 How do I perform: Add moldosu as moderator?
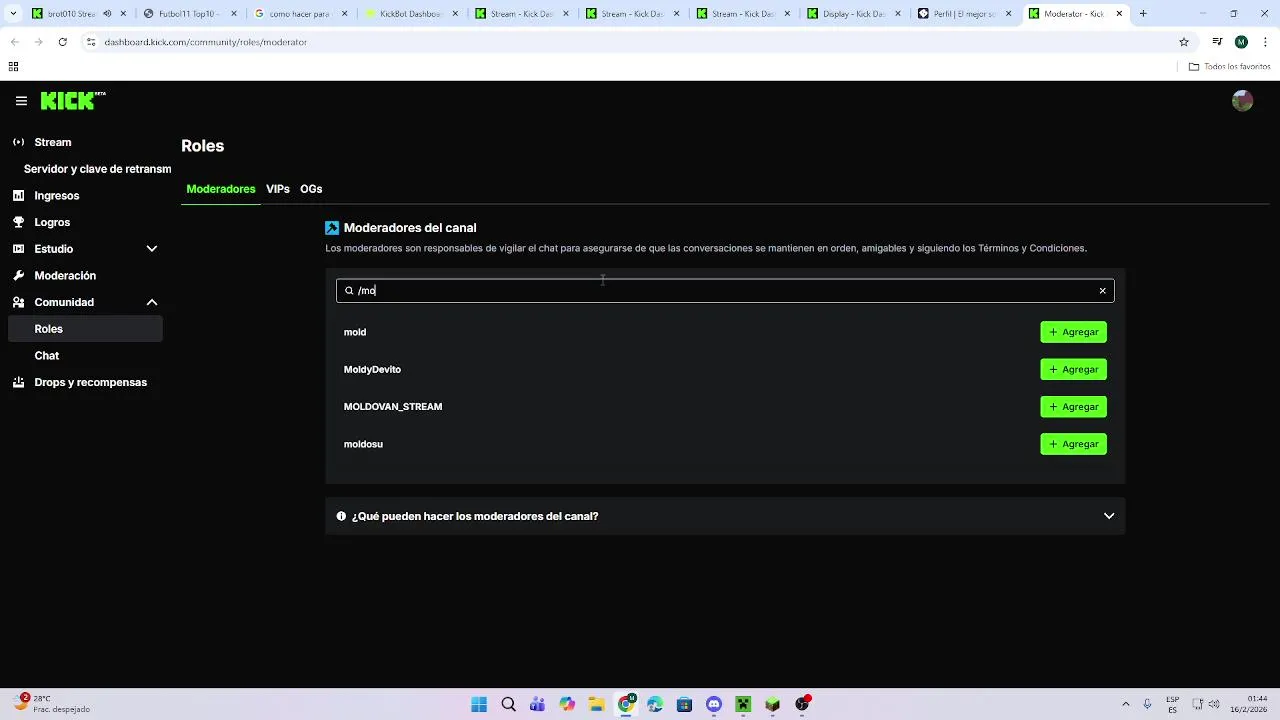tap(1073, 444)
